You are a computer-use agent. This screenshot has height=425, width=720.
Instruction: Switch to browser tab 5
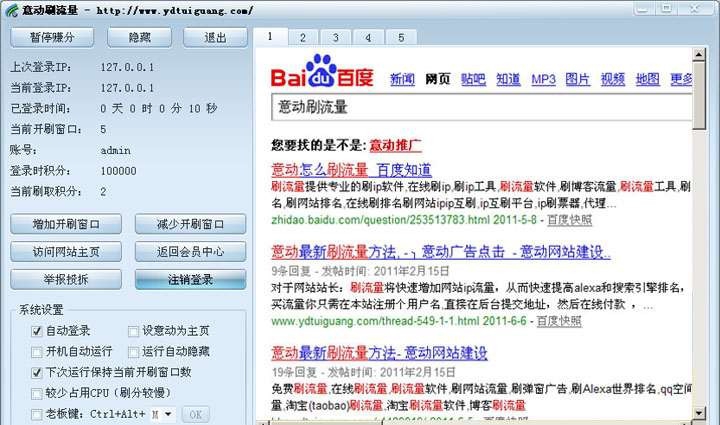(401, 38)
